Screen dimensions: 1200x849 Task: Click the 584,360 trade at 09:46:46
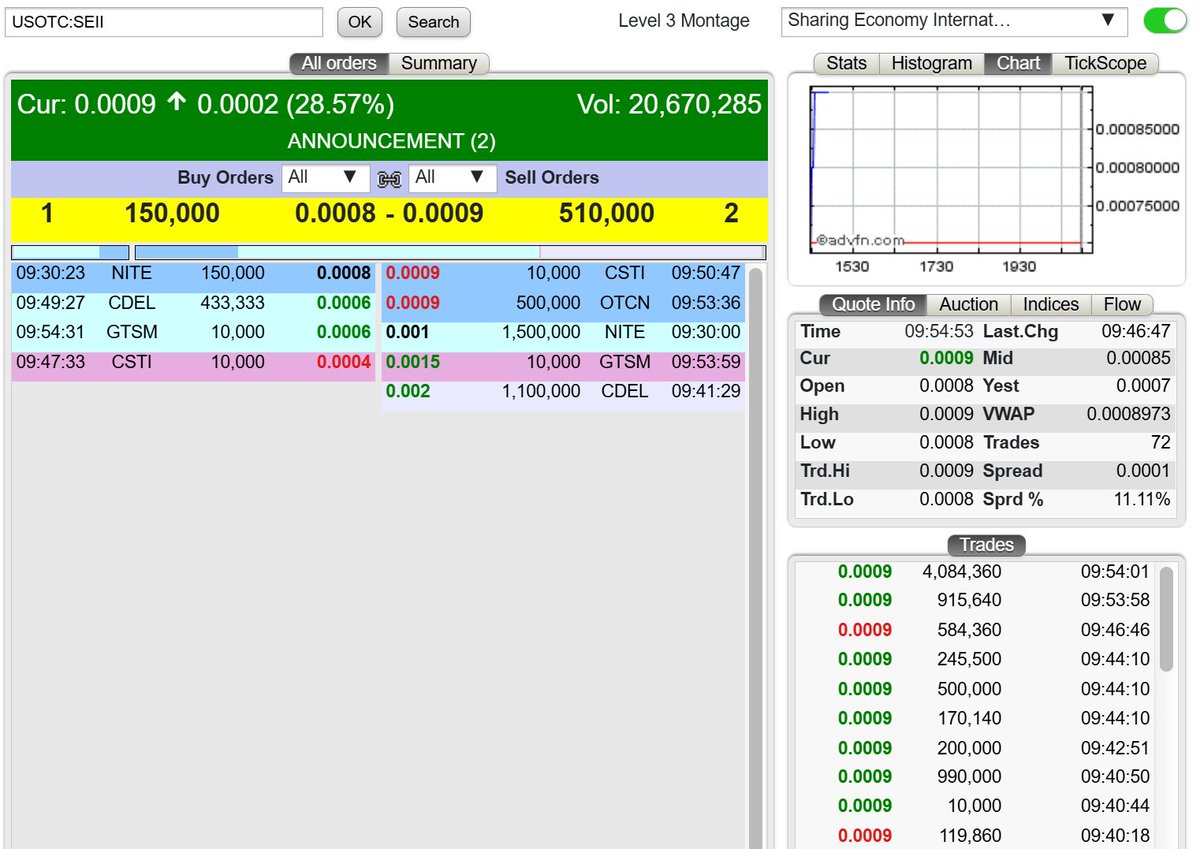976,630
